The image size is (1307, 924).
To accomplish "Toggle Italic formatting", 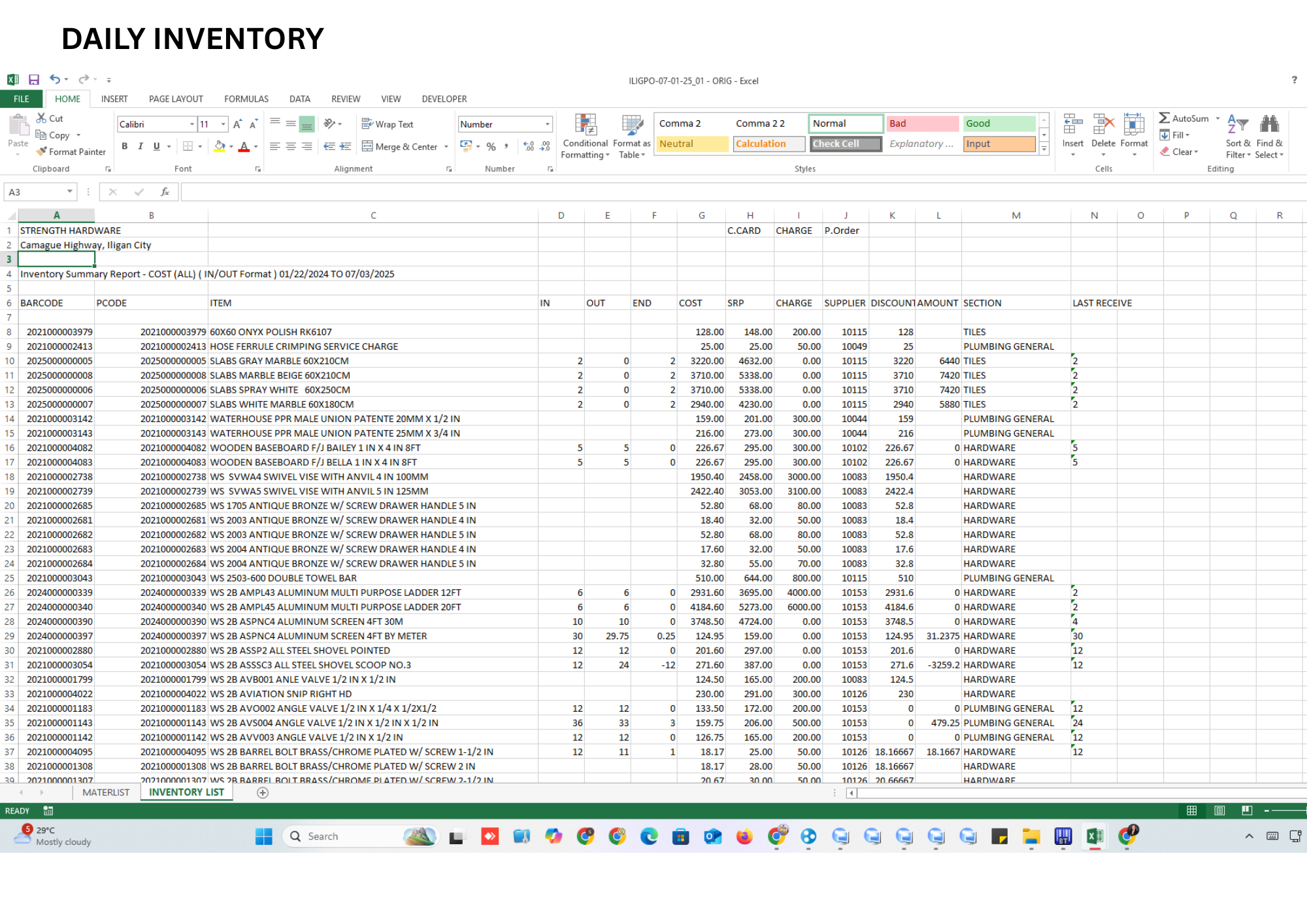I will (140, 146).
